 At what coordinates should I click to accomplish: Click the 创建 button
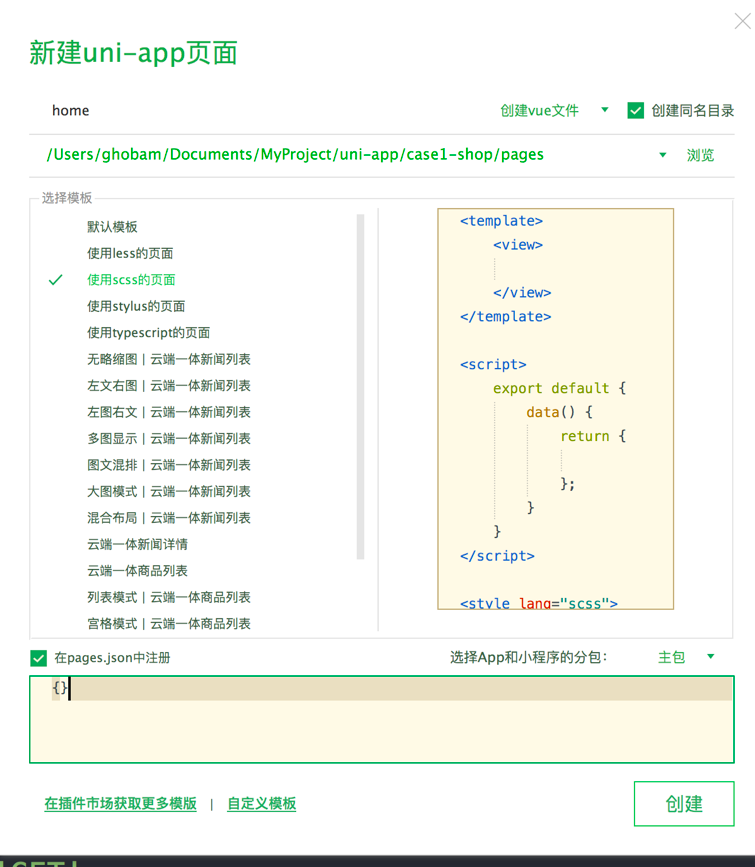pyautogui.click(x=684, y=803)
